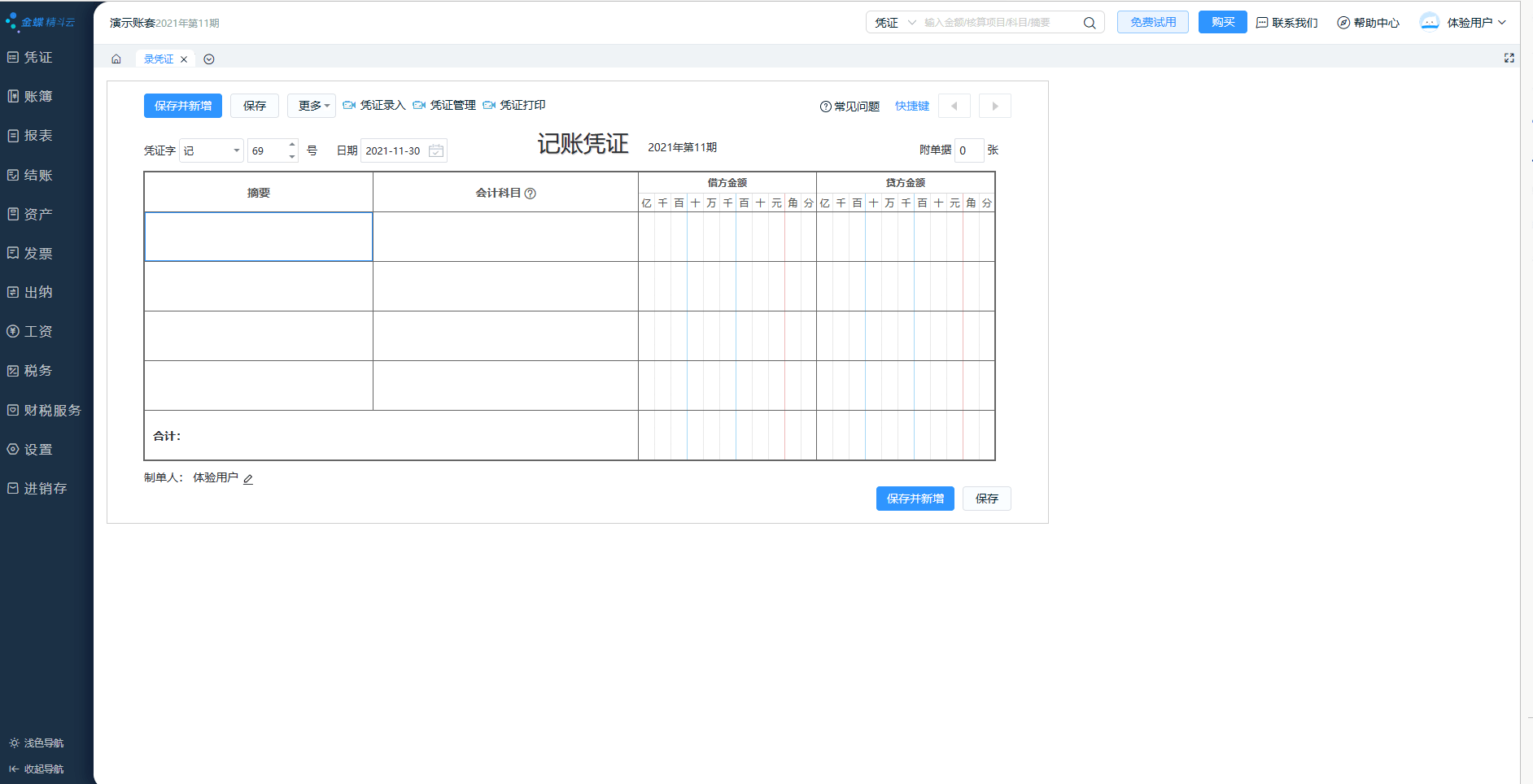Open the date calendar picker icon
The image size is (1533, 784).
tap(436, 150)
